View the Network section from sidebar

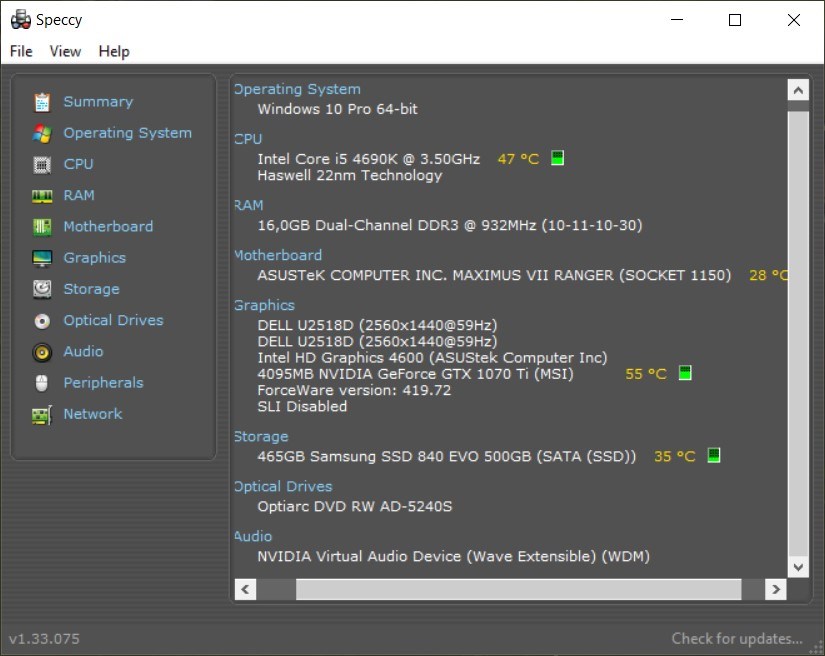[93, 414]
